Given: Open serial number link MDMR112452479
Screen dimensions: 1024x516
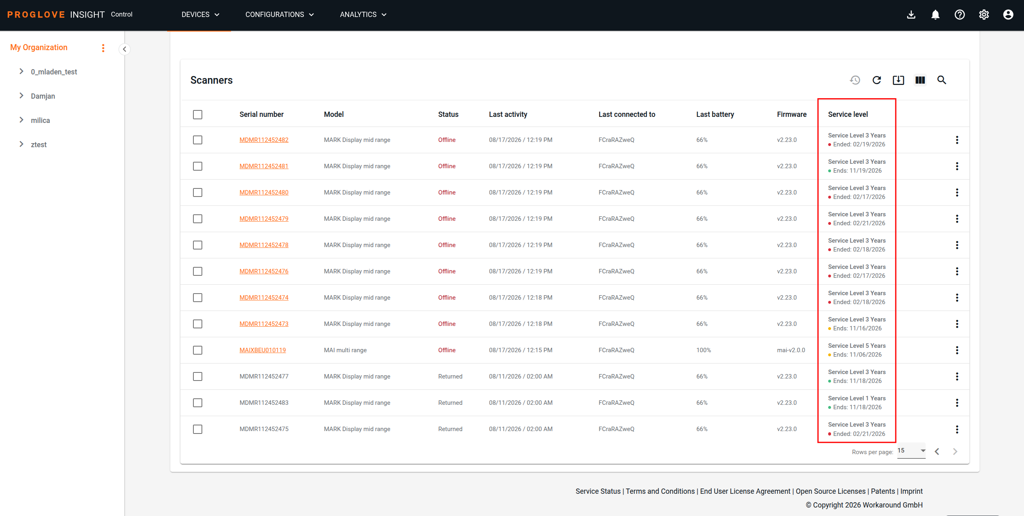Looking at the screenshot, I should tap(264, 219).
